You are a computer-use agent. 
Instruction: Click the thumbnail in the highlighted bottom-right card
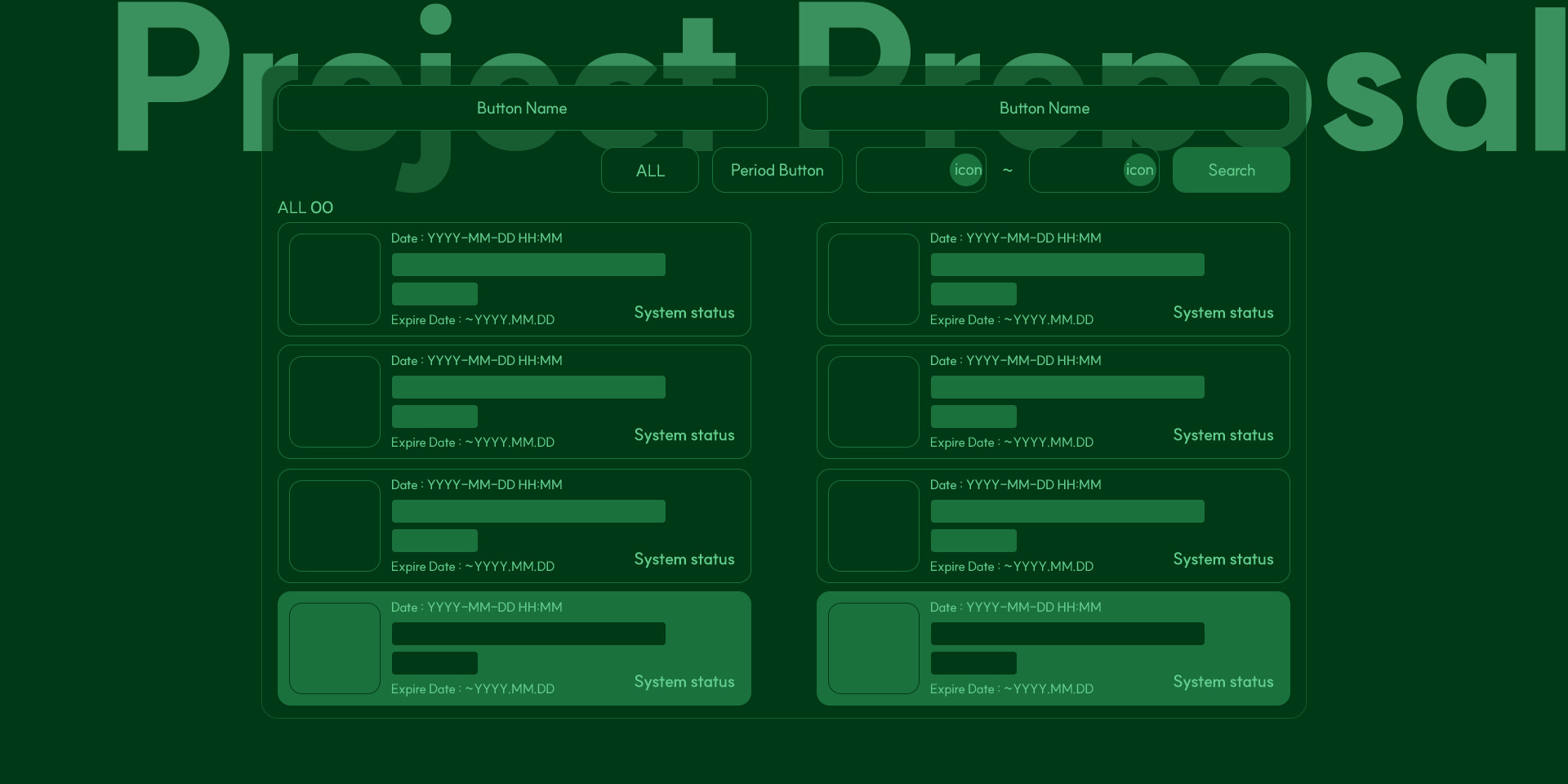(x=874, y=648)
